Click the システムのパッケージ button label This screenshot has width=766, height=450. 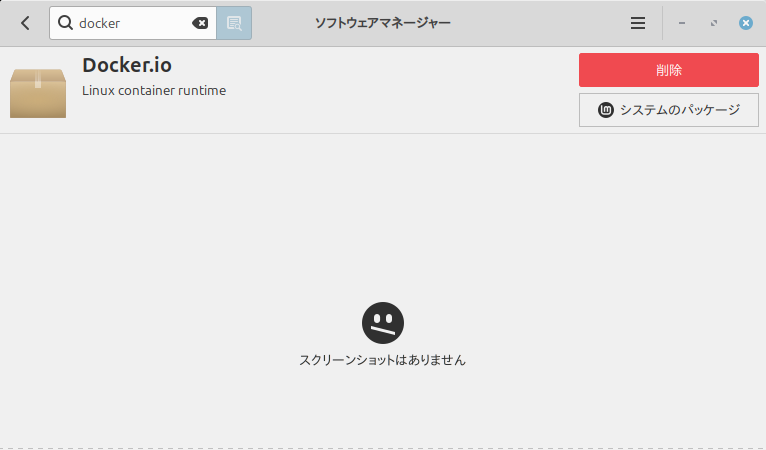(679, 110)
